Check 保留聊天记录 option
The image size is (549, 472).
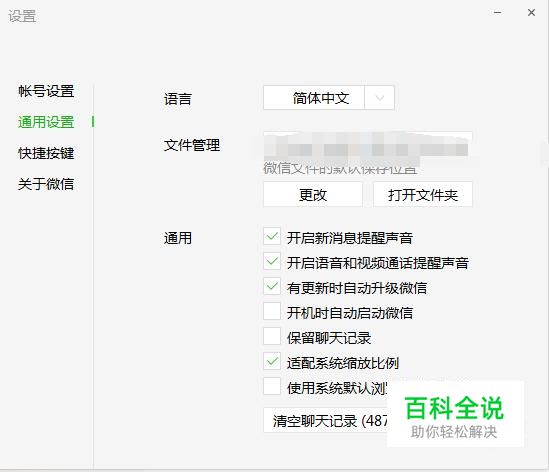(x=272, y=336)
